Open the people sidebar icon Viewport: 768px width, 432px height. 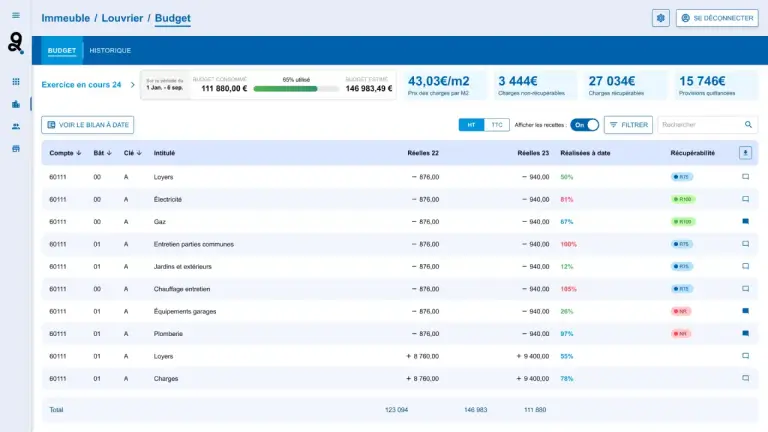pos(16,126)
